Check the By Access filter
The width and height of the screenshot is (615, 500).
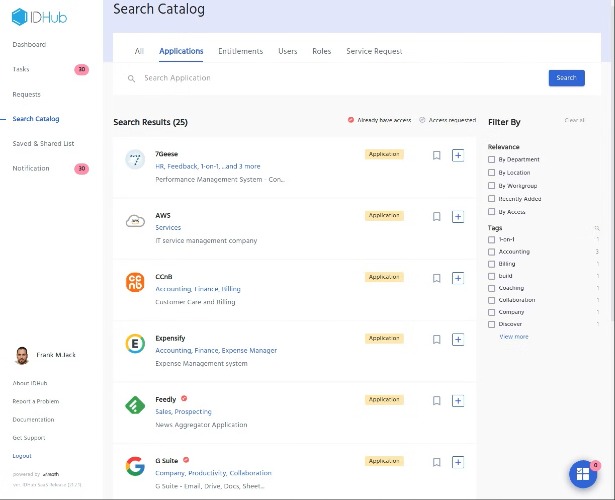coord(491,212)
